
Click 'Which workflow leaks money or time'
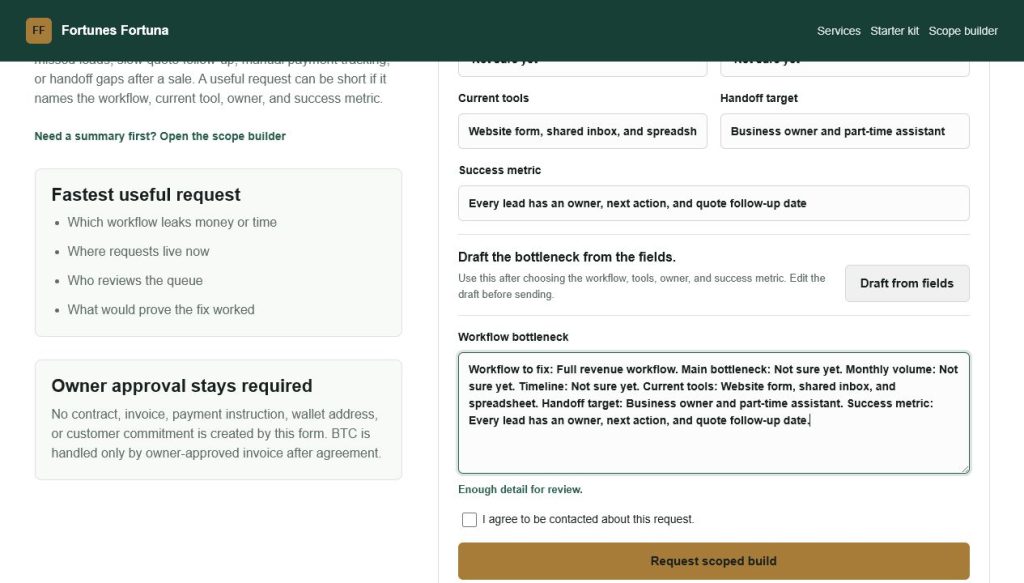pos(172,222)
